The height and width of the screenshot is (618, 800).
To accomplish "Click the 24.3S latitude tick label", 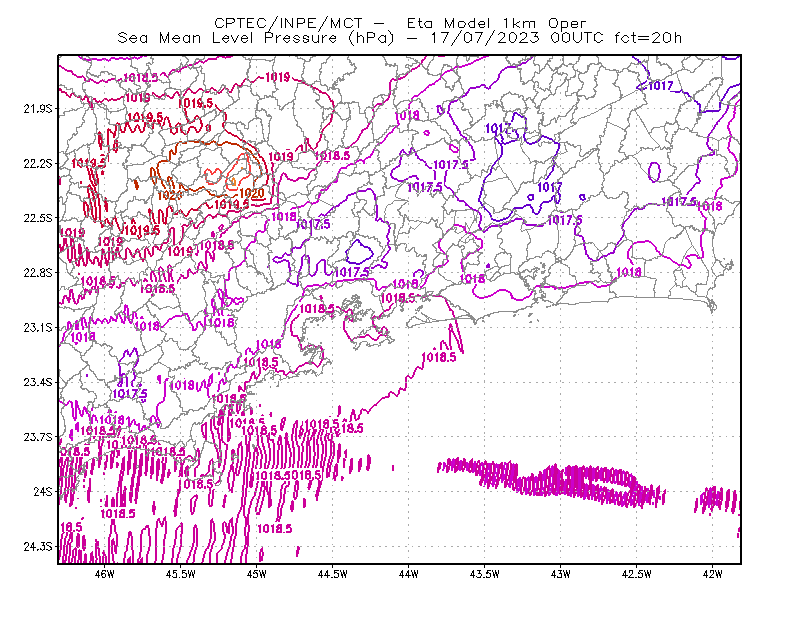I will pos(38,546).
